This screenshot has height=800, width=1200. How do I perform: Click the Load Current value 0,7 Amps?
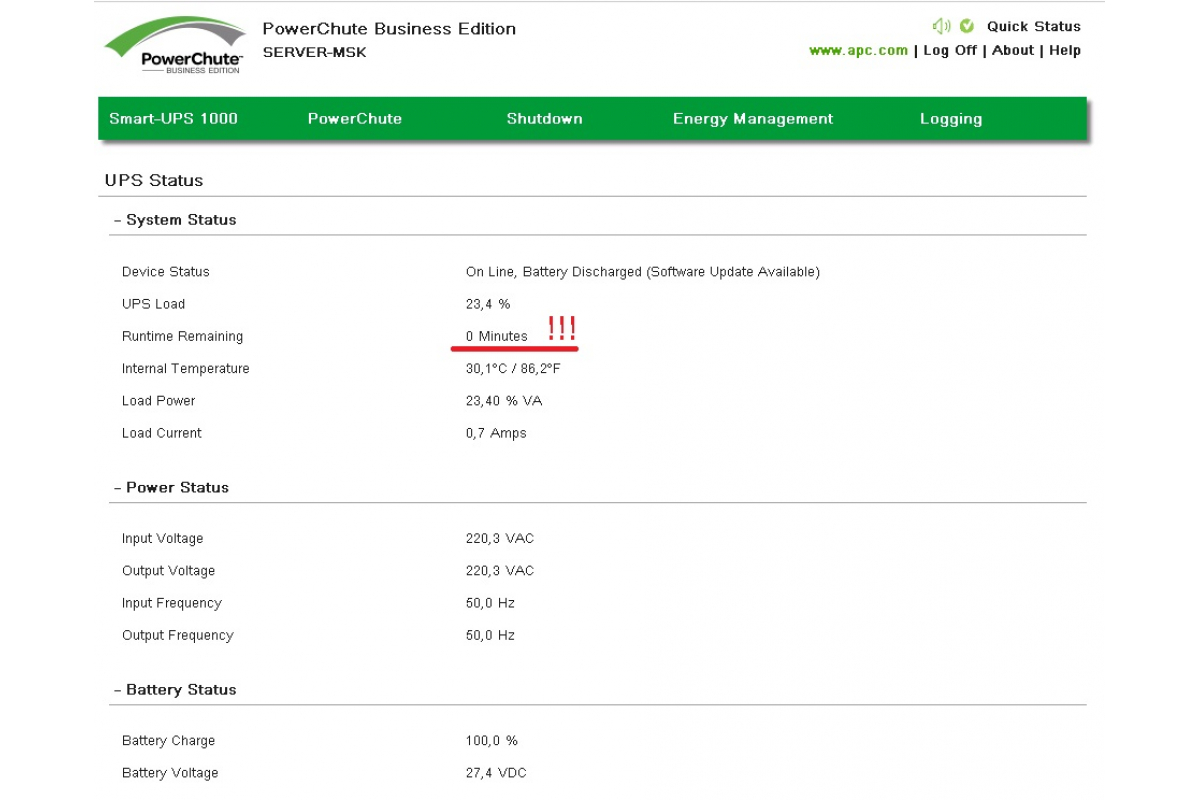(496, 433)
